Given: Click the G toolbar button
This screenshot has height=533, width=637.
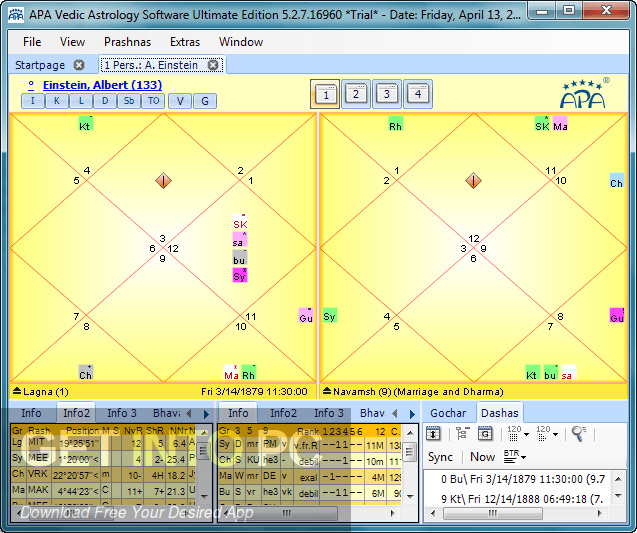Looking at the screenshot, I should tap(205, 101).
